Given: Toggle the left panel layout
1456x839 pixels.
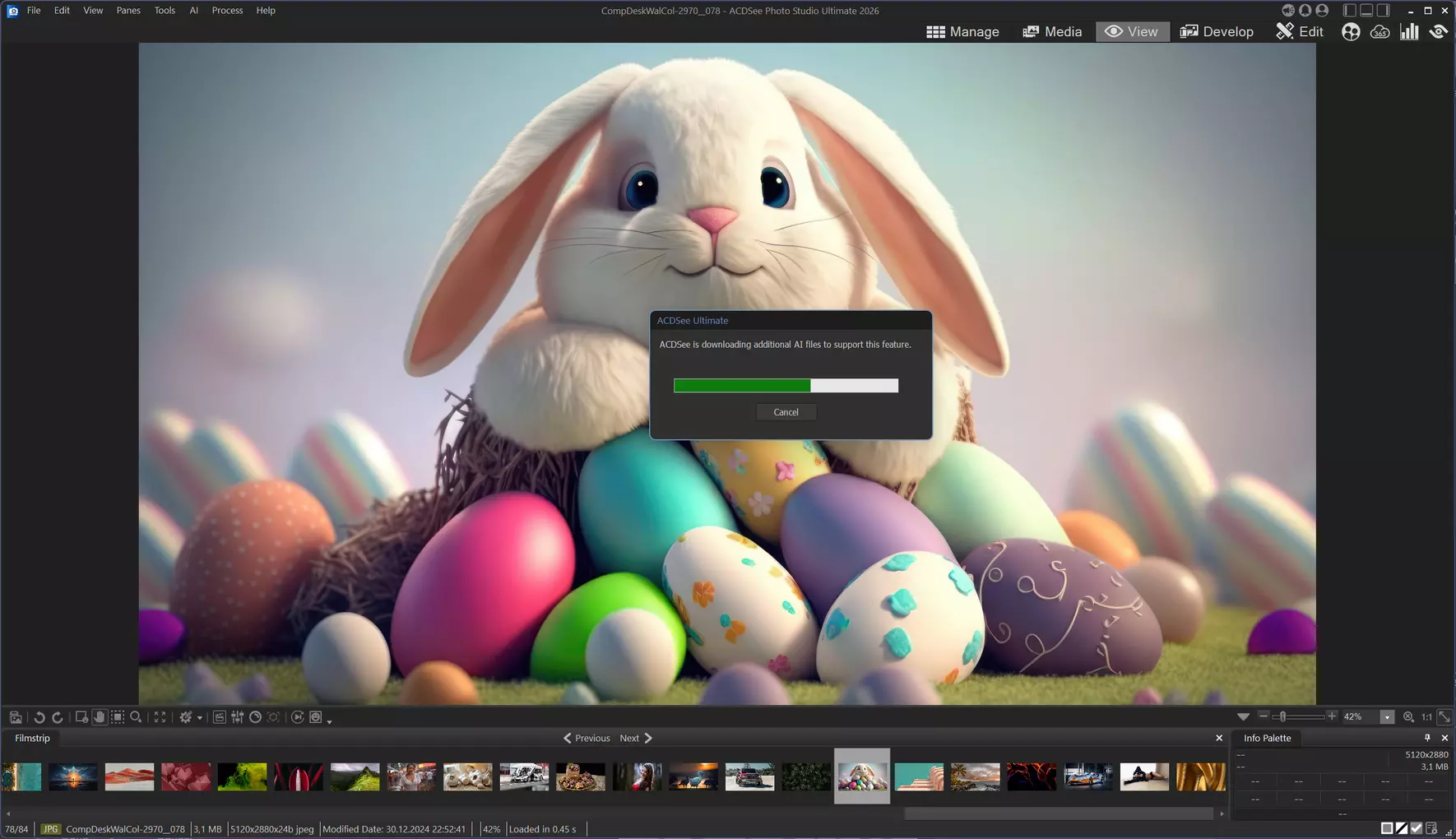Looking at the screenshot, I should tap(1349, 11).
